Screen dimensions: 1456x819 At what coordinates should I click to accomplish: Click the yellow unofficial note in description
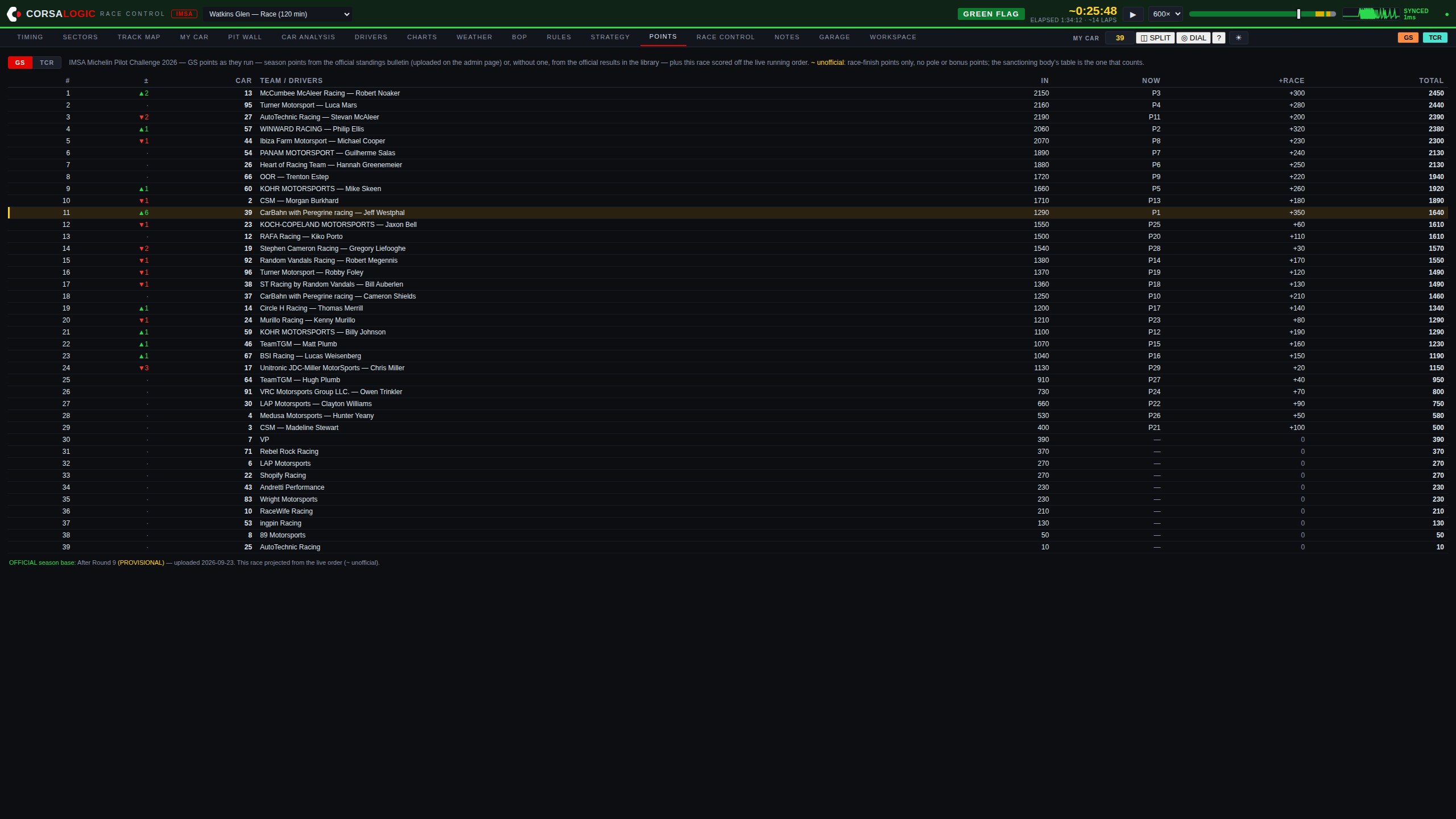(x=828, y=63)
